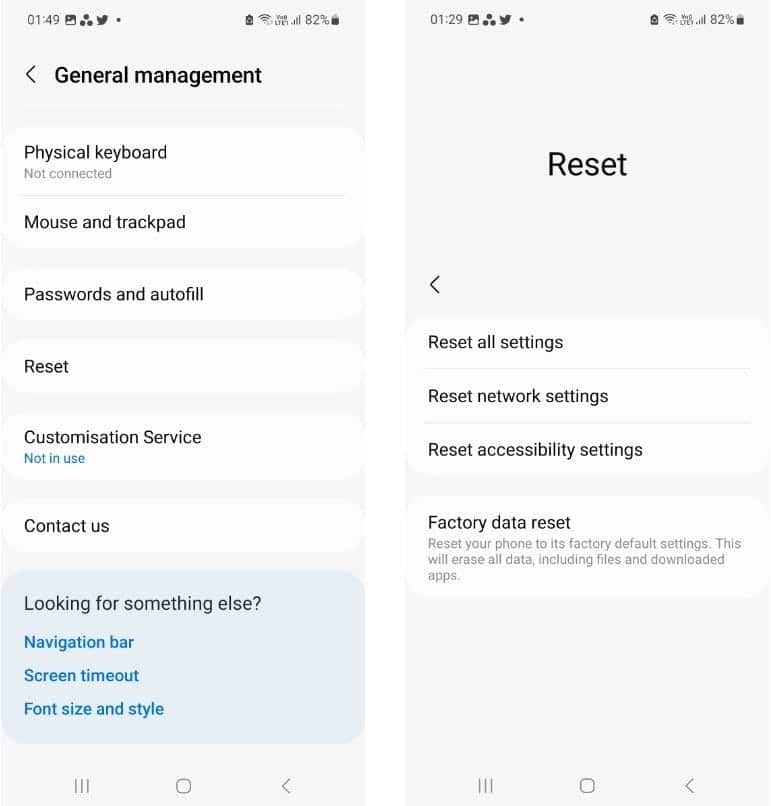Navigate back from General management screen
The height and width of the screenshot is (806, 771).
click(x=30, y=74)
